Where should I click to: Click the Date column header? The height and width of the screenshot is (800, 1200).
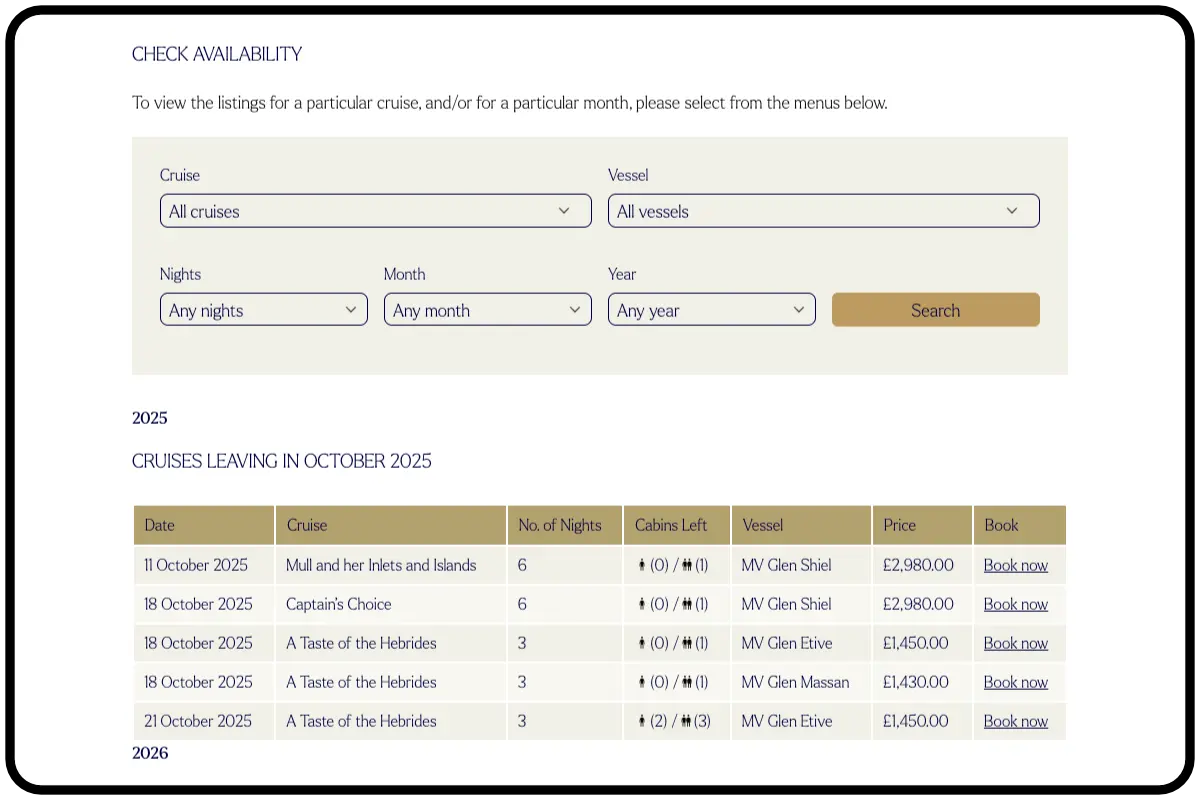(x=158, y=524)
